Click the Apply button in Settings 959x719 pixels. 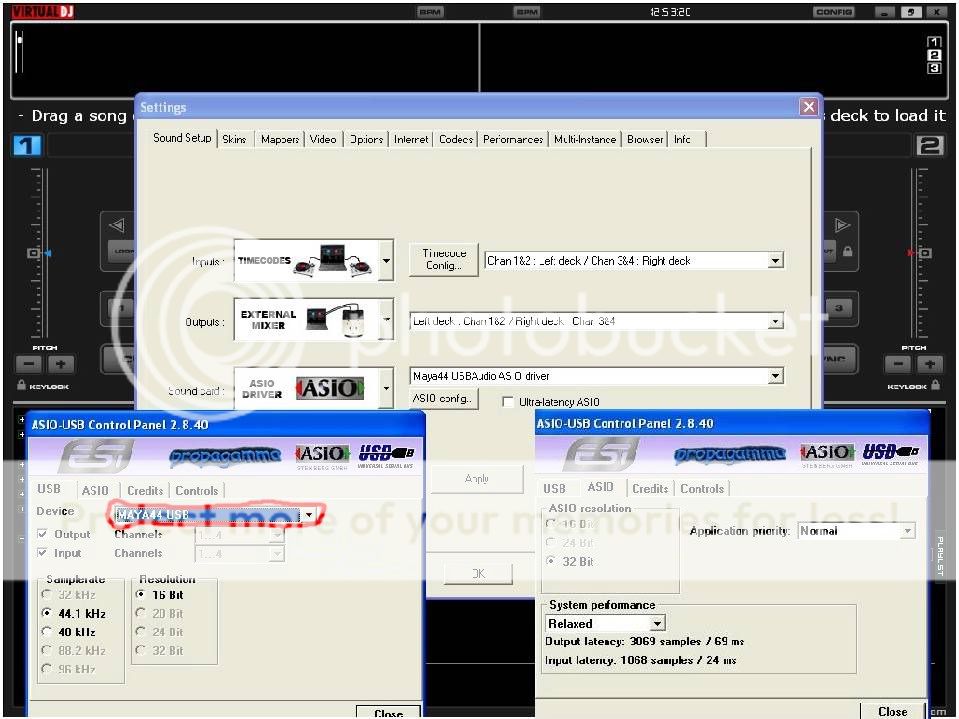(476, 479)
